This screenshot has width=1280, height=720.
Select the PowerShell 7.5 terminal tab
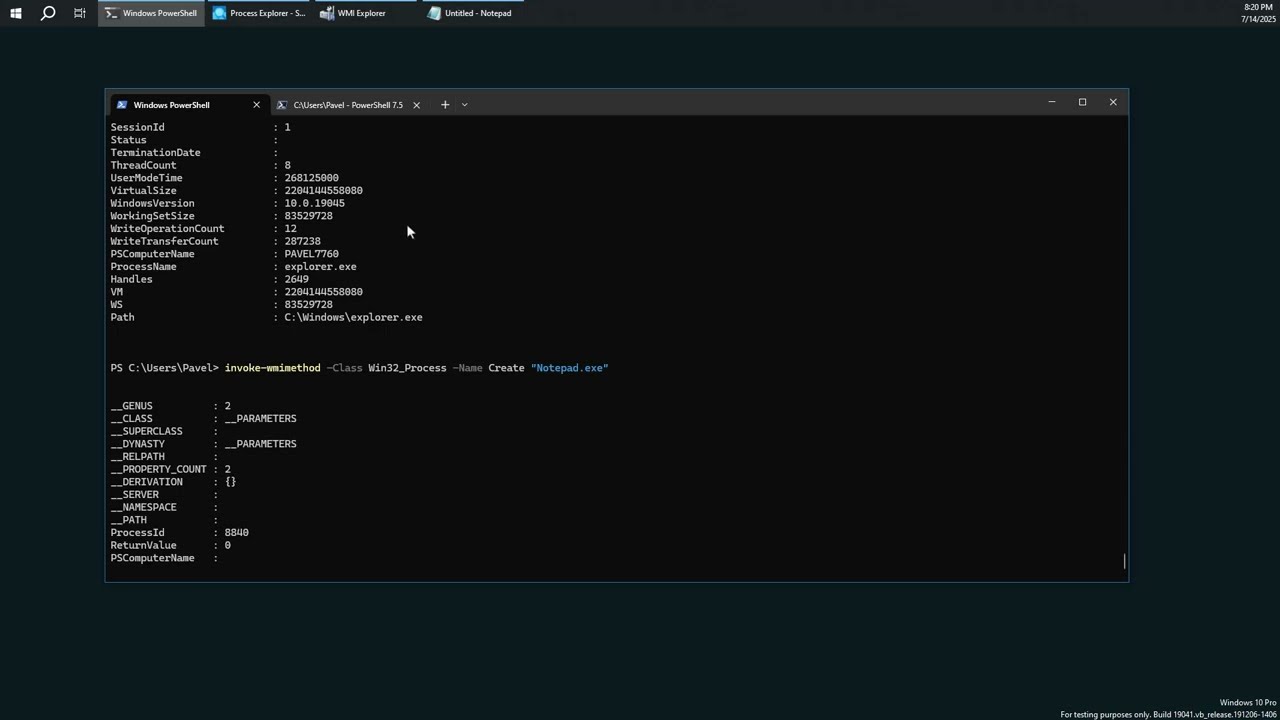point(348,104)
